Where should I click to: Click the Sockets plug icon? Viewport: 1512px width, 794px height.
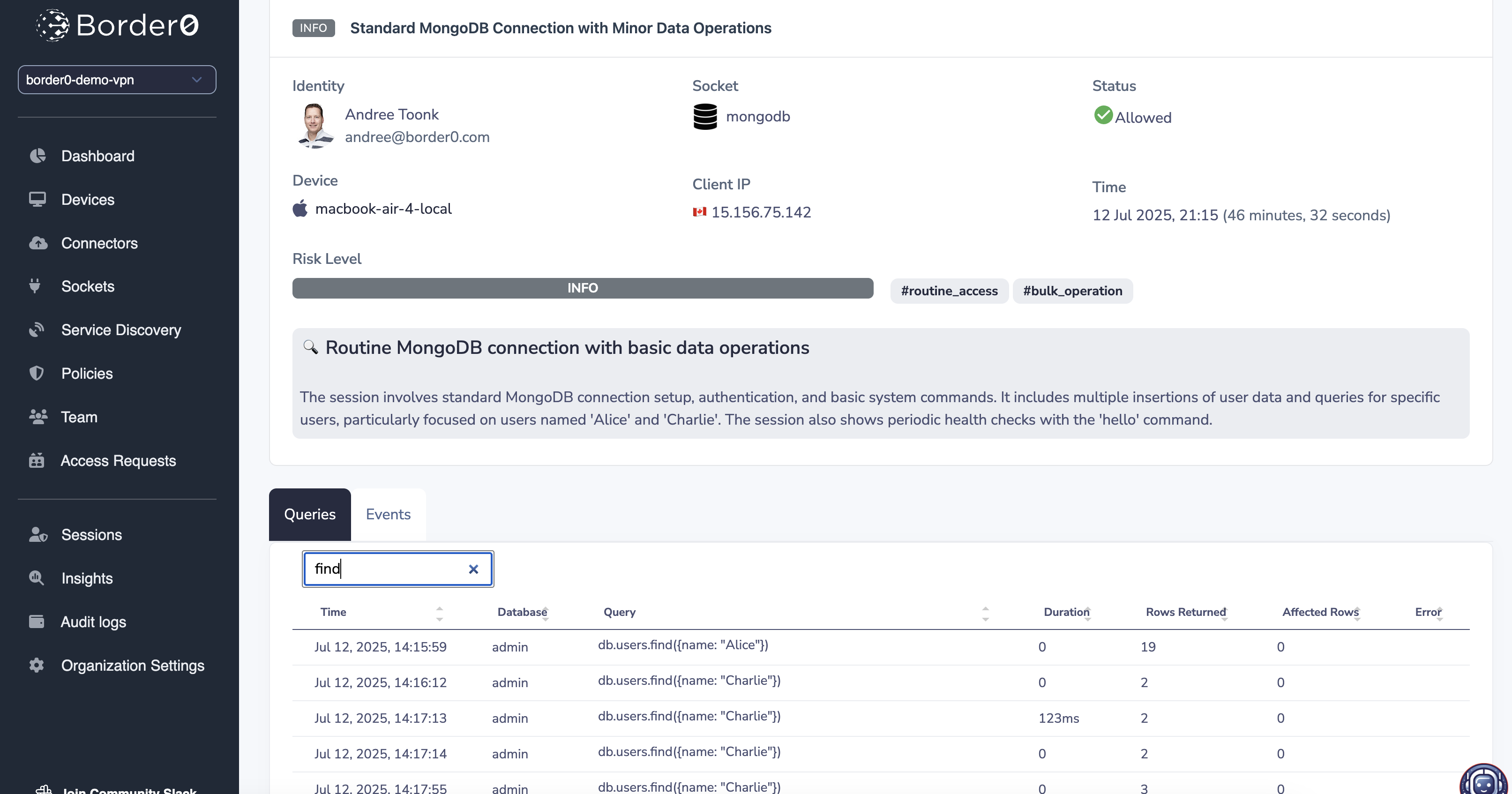coord(35,286)
